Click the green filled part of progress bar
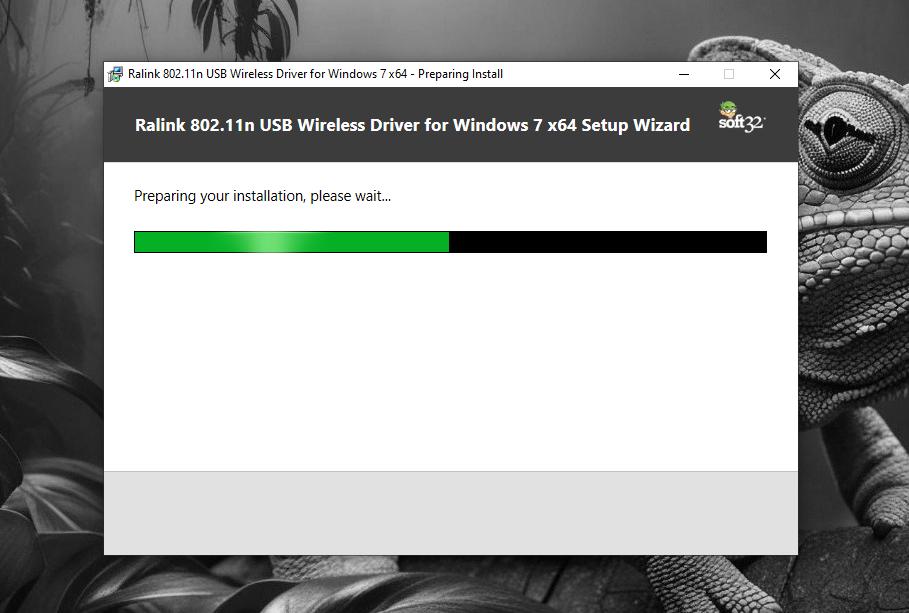 tap(292, 242)
